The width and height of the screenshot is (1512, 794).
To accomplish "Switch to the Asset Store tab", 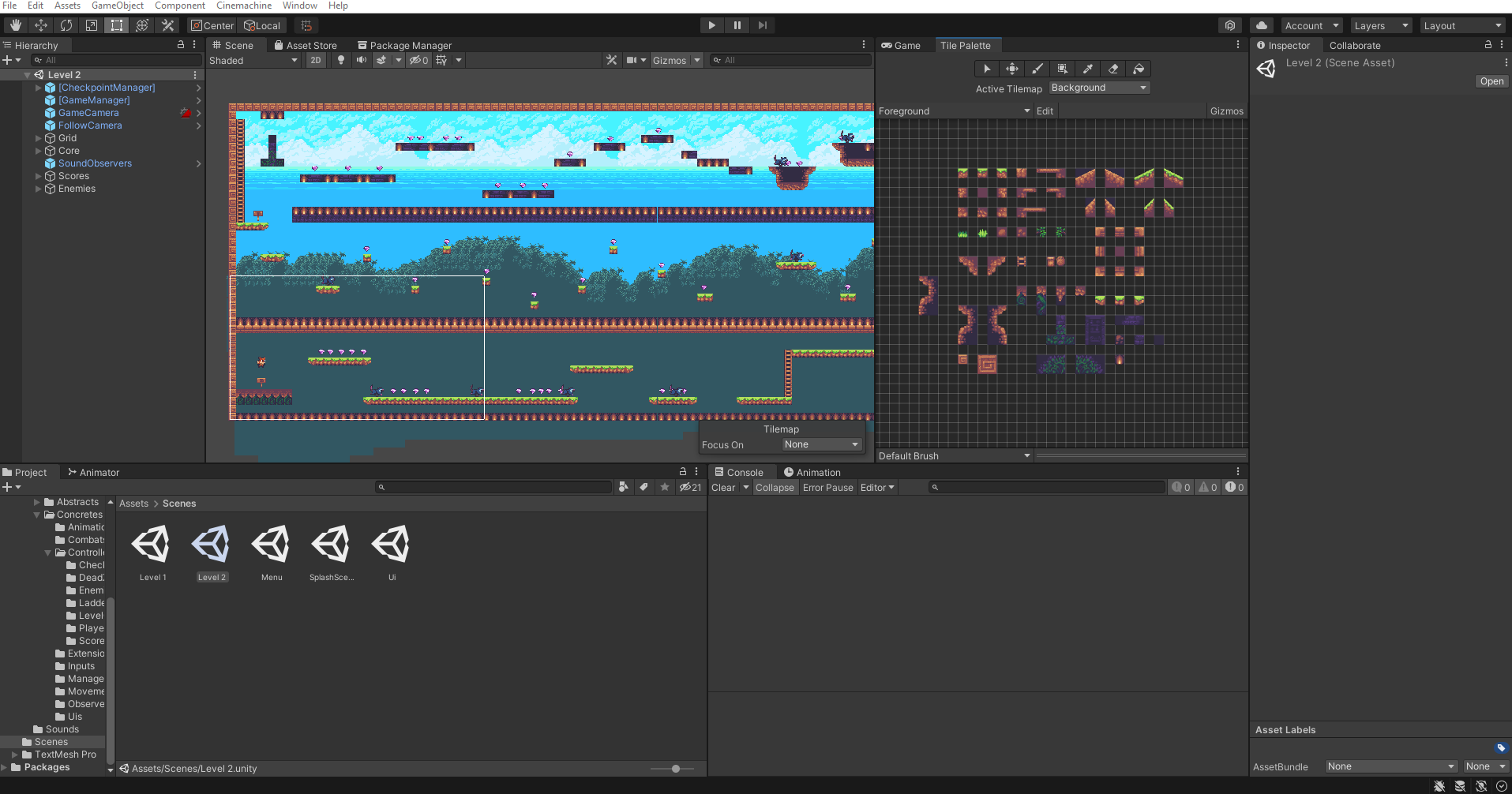I will click(x=306, y=46).
